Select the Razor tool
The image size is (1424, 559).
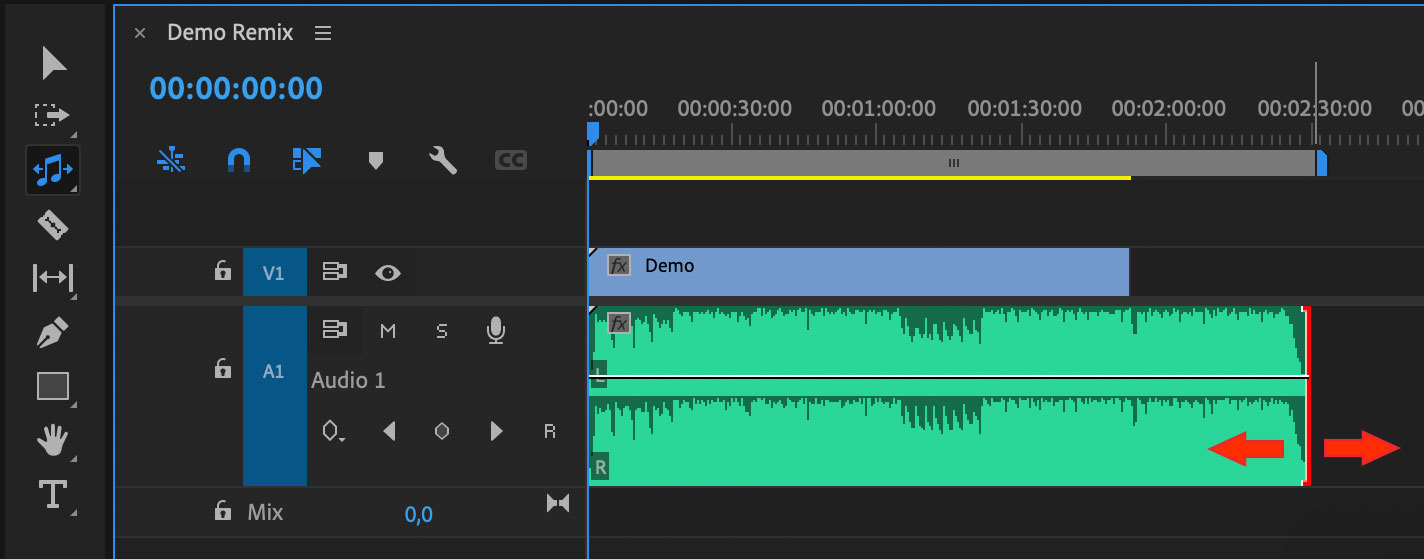[x=53, y=224]
